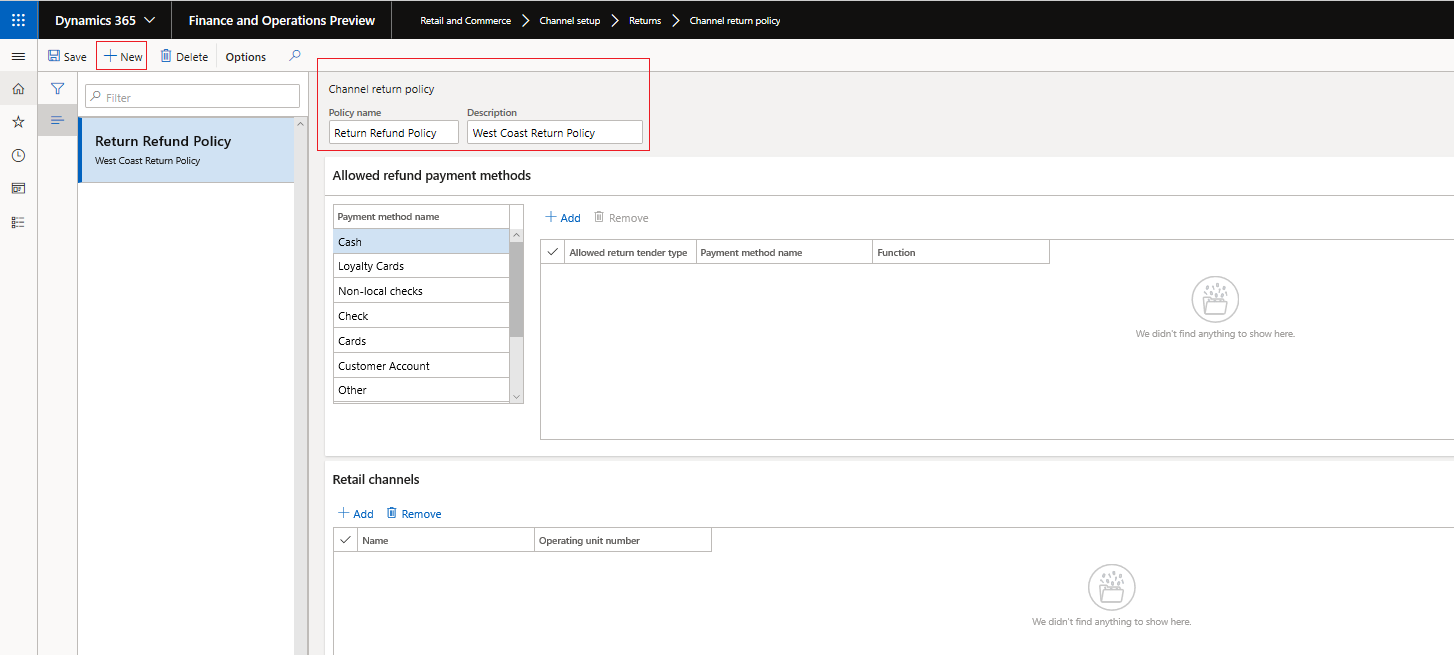Sort by Allowed return tender type column
Viewport: 1454px width, 655px height.
pyautogui.click(x=630, y=252)
